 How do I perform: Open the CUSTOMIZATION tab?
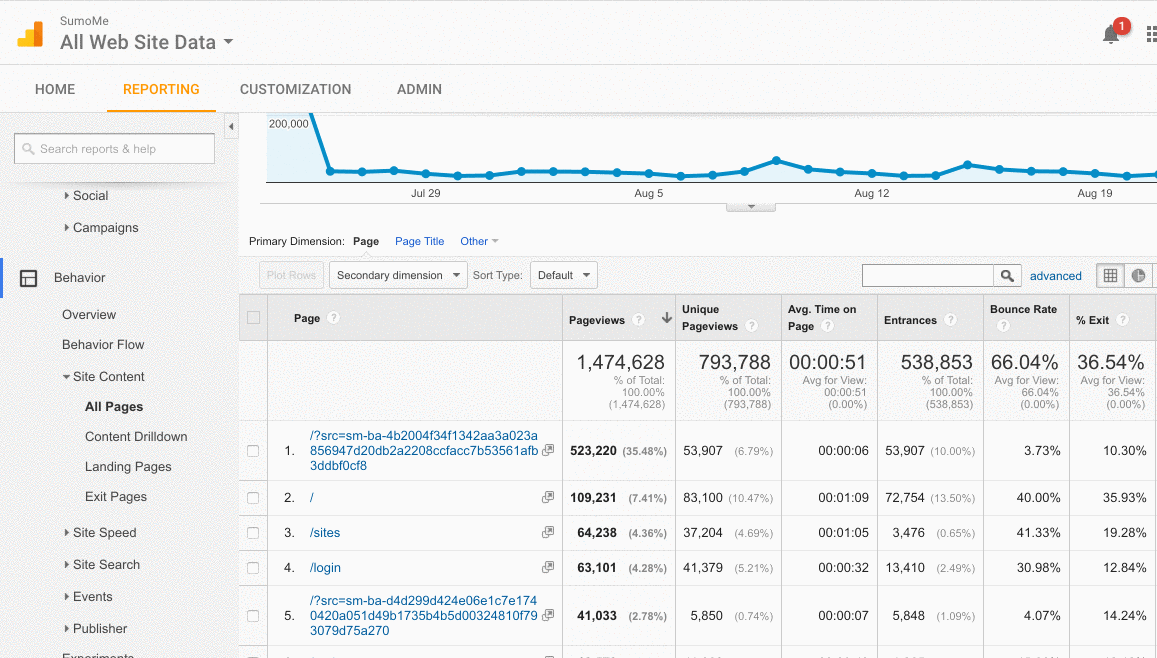[295, 89]
